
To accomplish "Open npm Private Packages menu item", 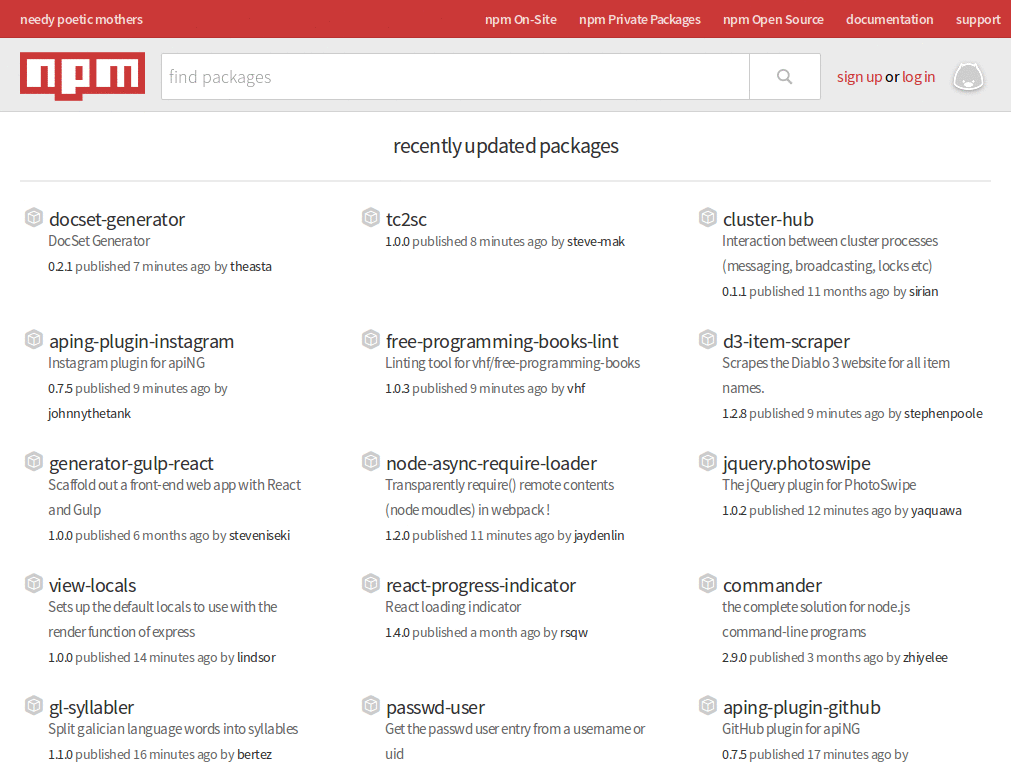I will (x=639, y=20).
